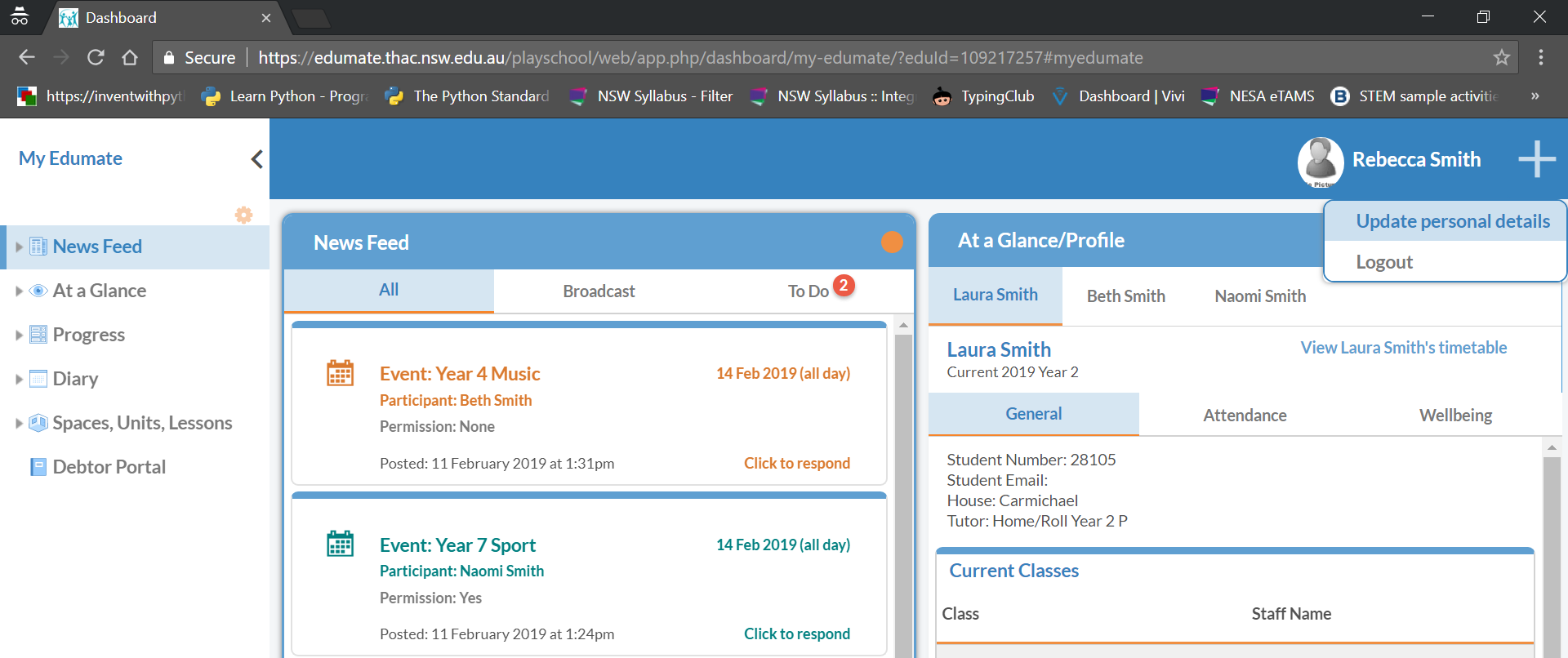Select the Laura Smith student tab

tap(996, 295)
